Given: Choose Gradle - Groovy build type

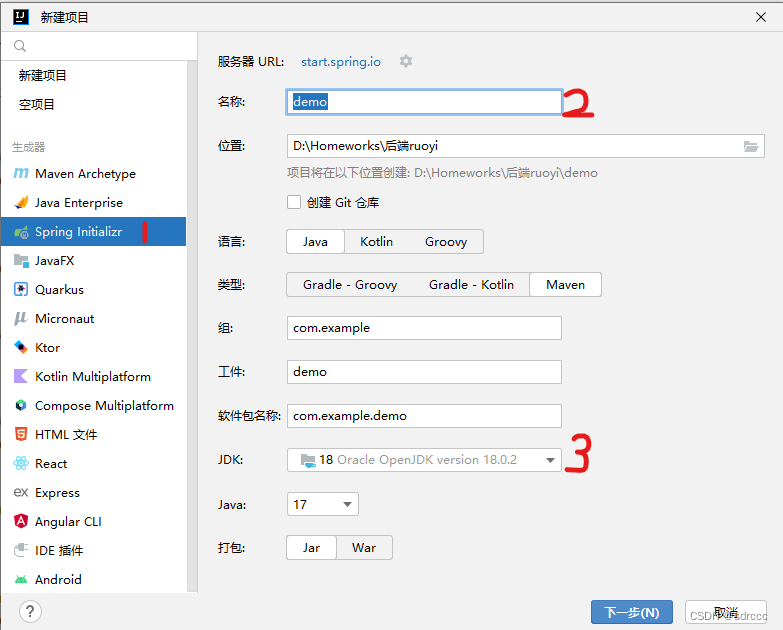Looking at the screenshot, I should coord(350,285).
